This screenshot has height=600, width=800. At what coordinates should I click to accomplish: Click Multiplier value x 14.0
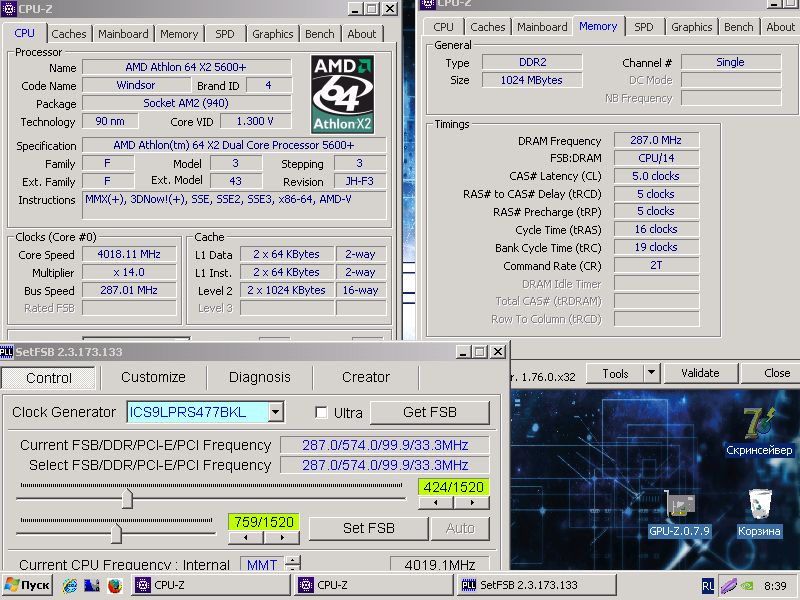[129, 272]
